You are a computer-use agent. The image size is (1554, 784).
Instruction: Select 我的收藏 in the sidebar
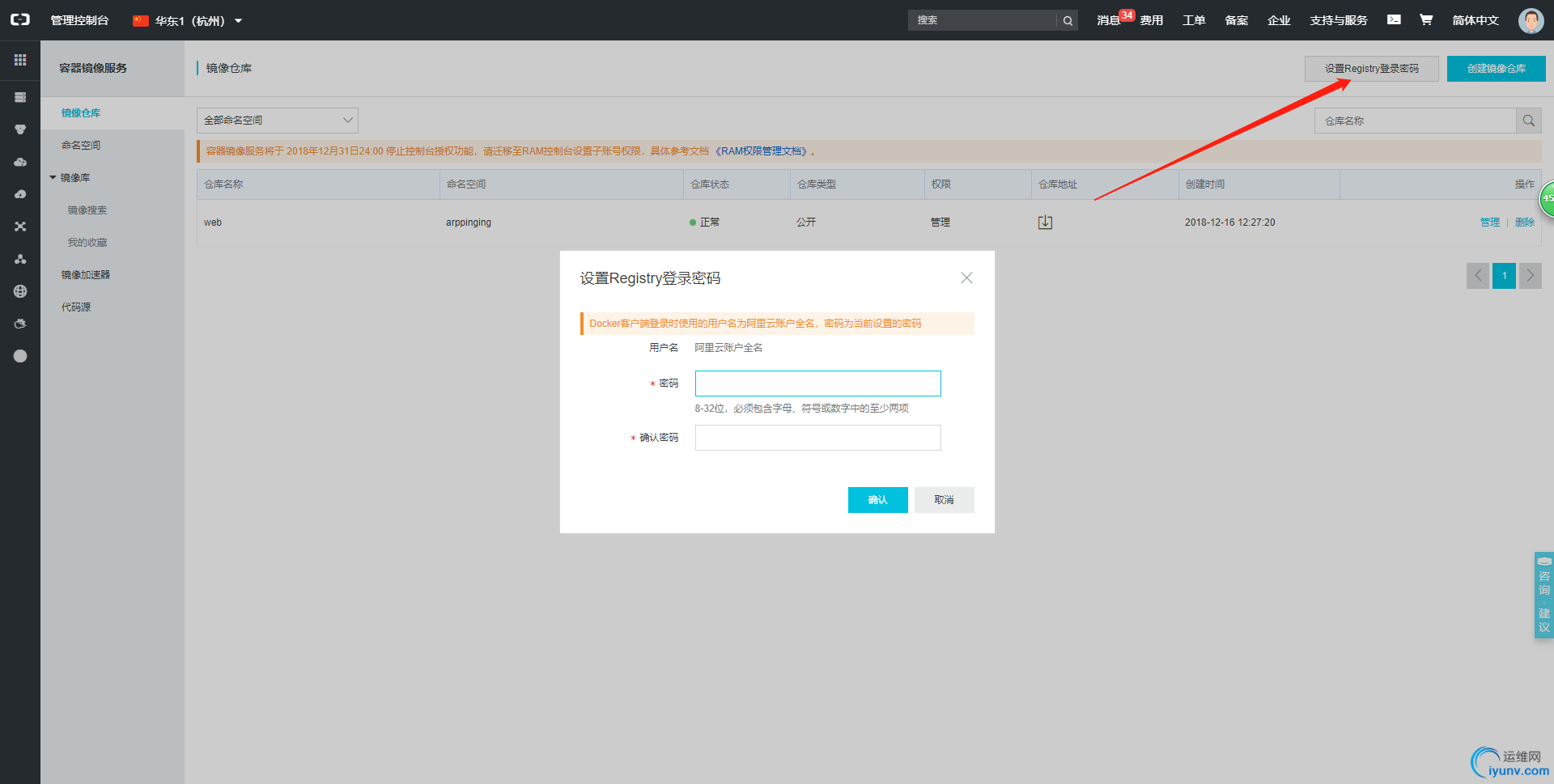coord(87,243)
